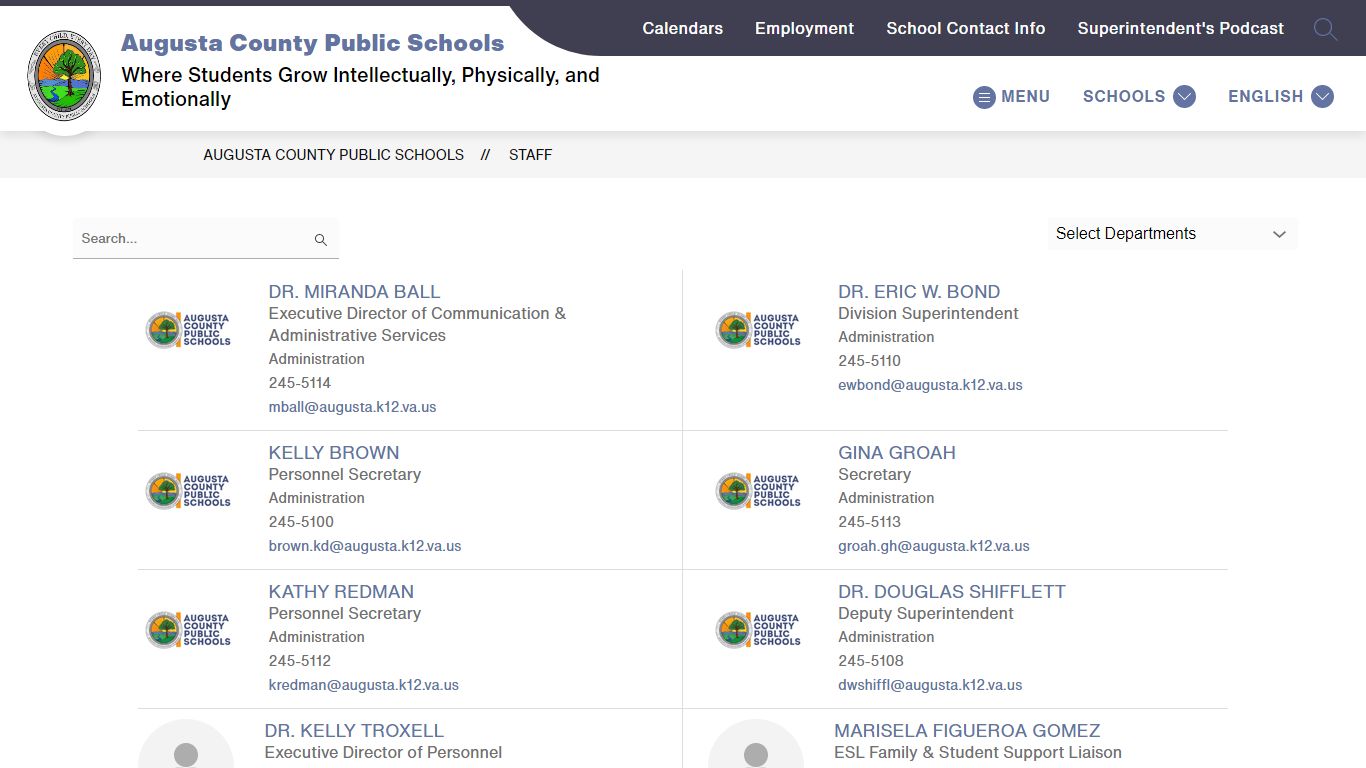Open KELLY BROWN profile
This screenshot has width=1366, height=768.
[x=334, y=453]
